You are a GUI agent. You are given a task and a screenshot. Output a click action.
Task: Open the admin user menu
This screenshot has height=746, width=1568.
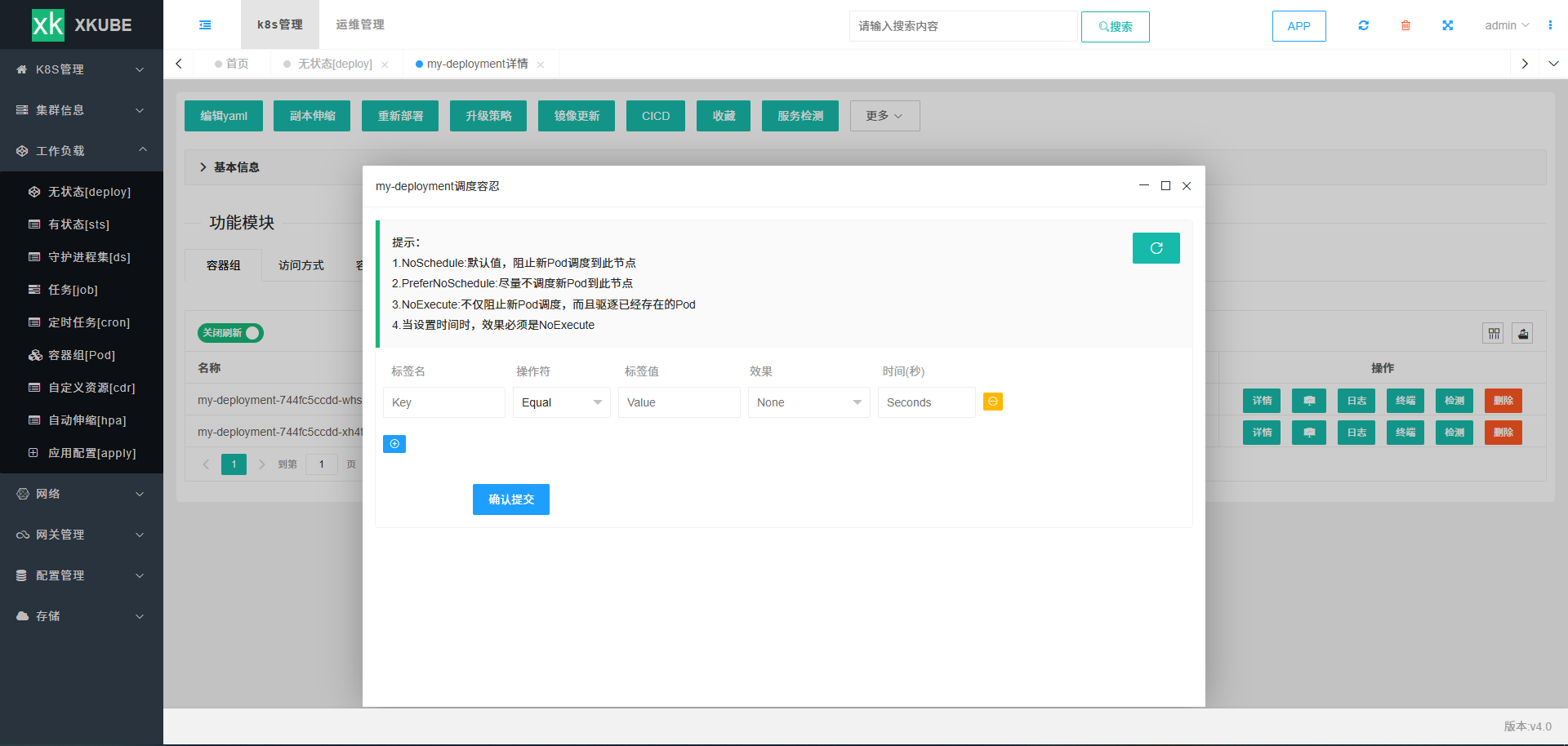(x=1507, y=25)
